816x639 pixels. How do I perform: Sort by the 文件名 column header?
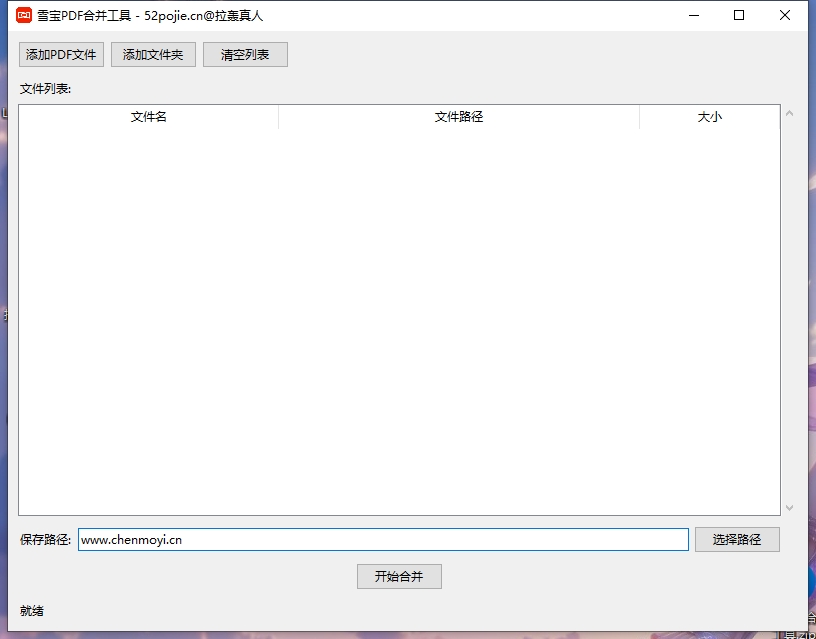[148, 117]
